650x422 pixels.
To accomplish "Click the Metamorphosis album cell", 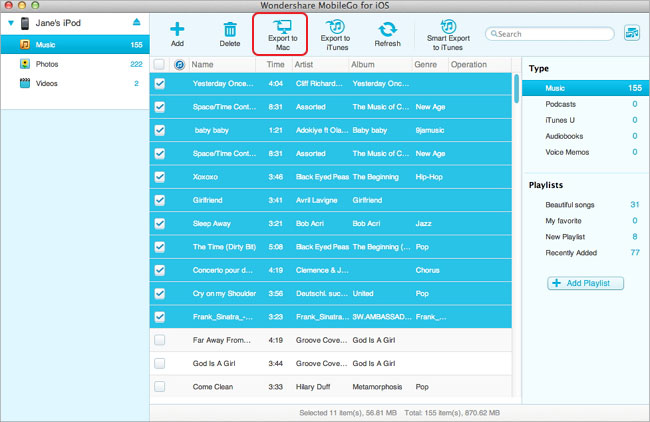I will tap(377, 387).
